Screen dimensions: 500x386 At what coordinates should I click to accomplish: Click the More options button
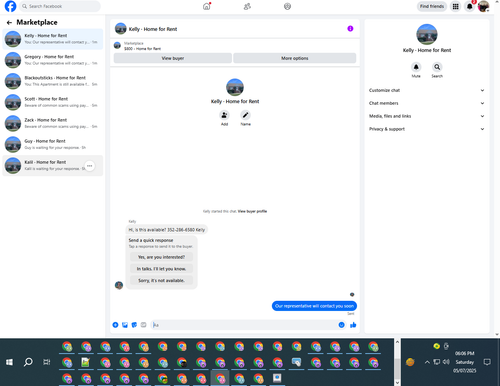295,58
